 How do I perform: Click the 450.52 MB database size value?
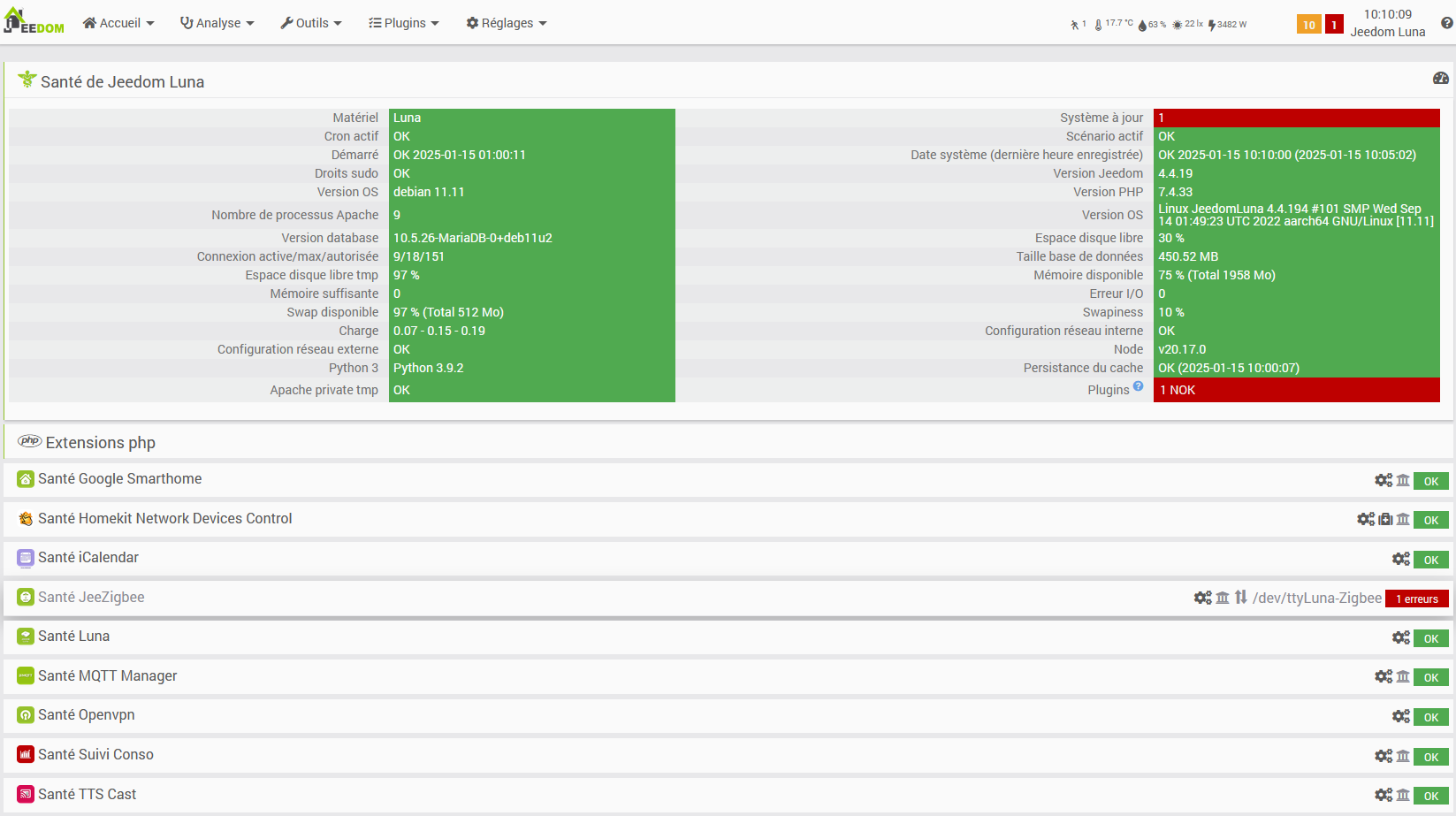tap(1297, 256)
